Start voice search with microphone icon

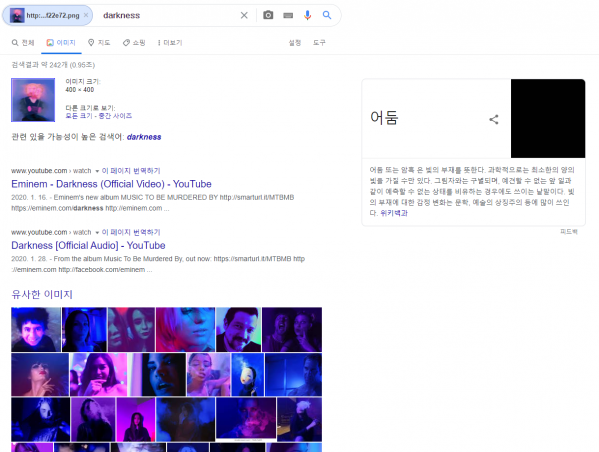coord(308,15)
